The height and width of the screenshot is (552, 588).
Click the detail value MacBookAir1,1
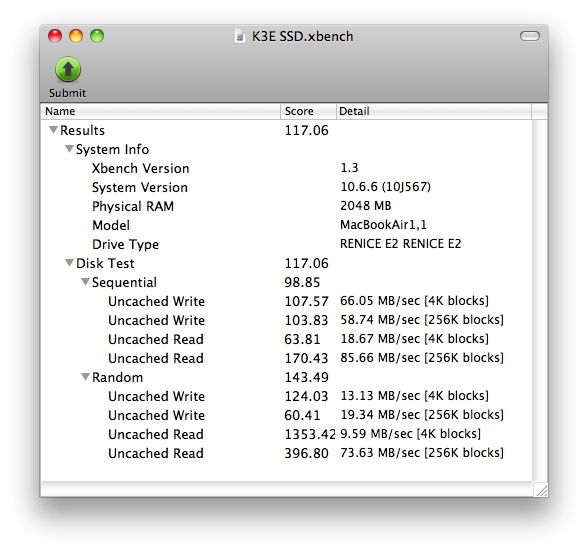pyautogui.click(x=383, y=225)
